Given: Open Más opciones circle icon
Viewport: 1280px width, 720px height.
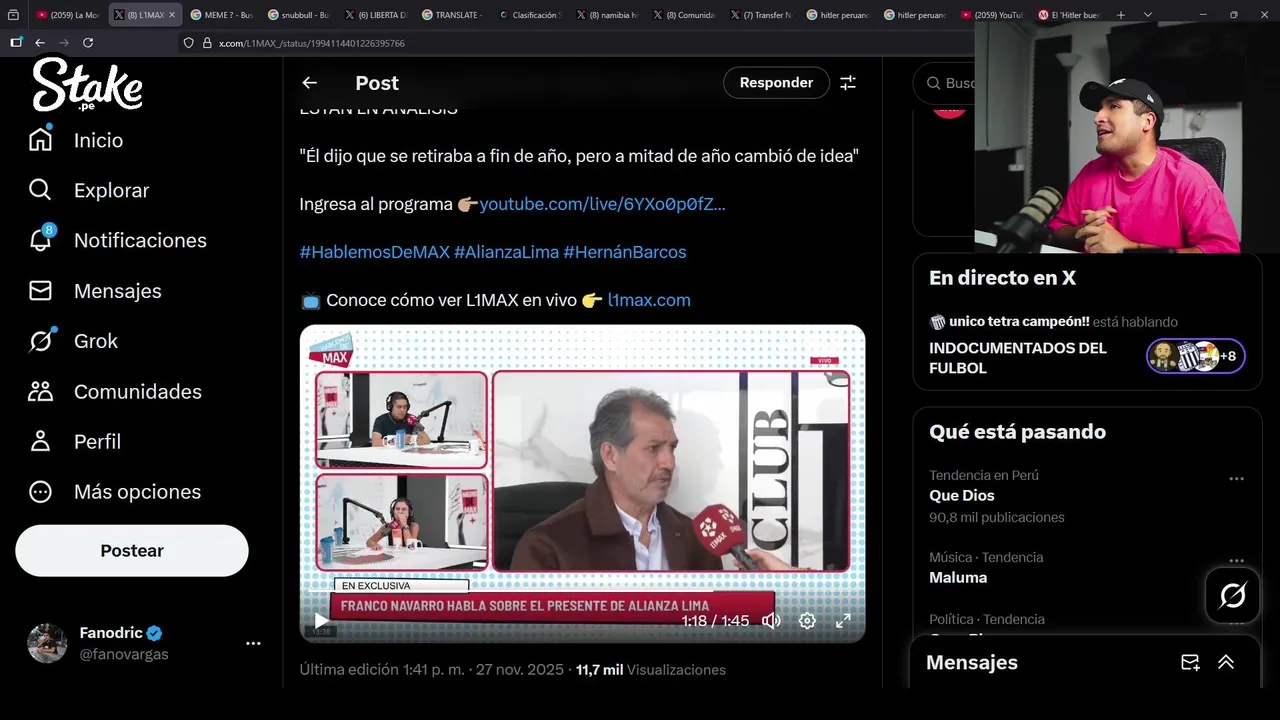Looking at the screenshot, I should (40, 492).
